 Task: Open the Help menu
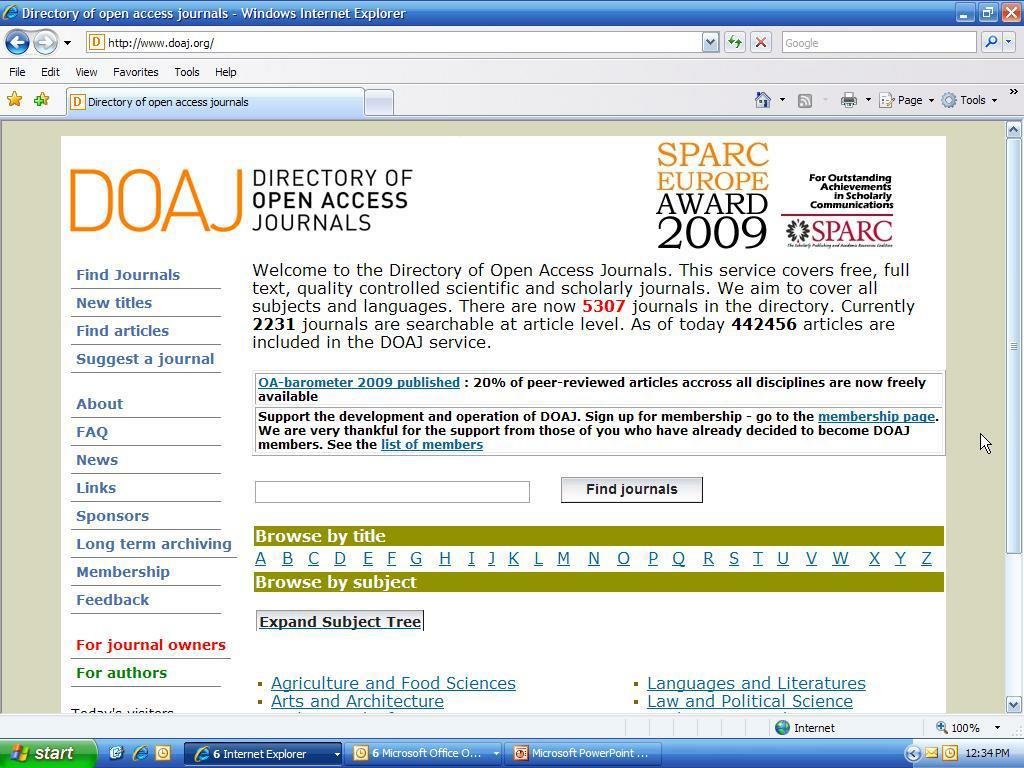[225, 72]
